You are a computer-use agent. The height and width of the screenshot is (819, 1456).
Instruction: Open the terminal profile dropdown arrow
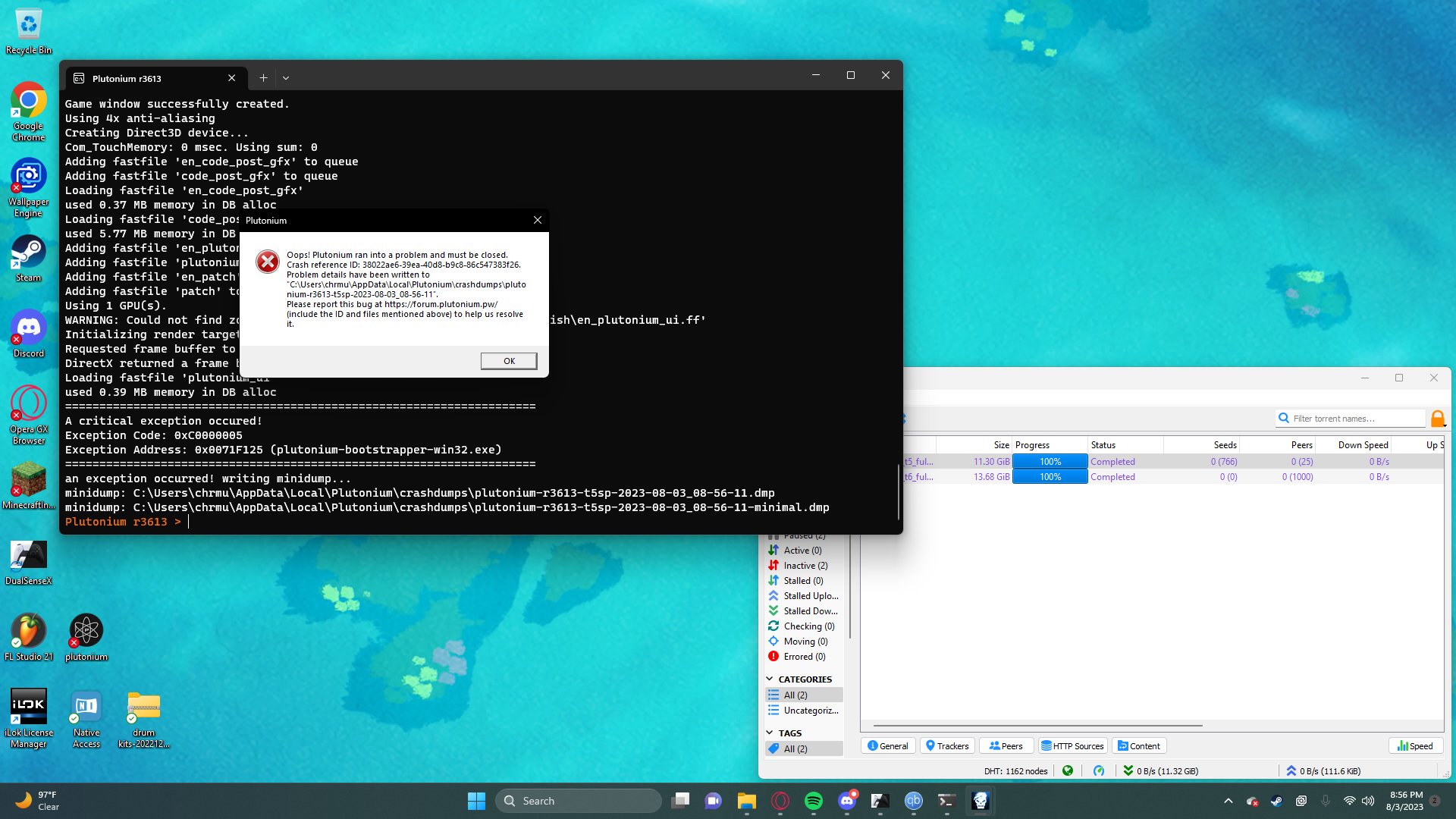pos(286,77)
